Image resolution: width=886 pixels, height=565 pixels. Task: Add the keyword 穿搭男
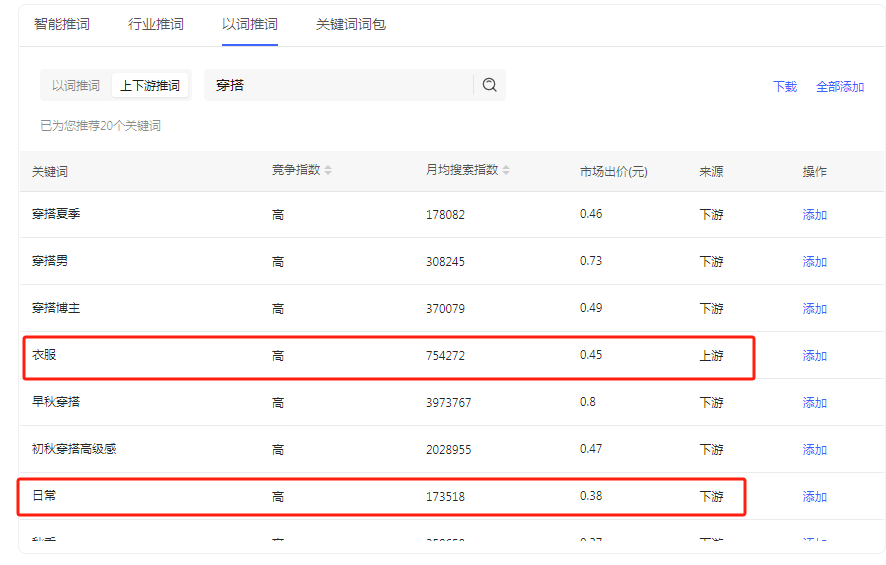coord(814,262)
